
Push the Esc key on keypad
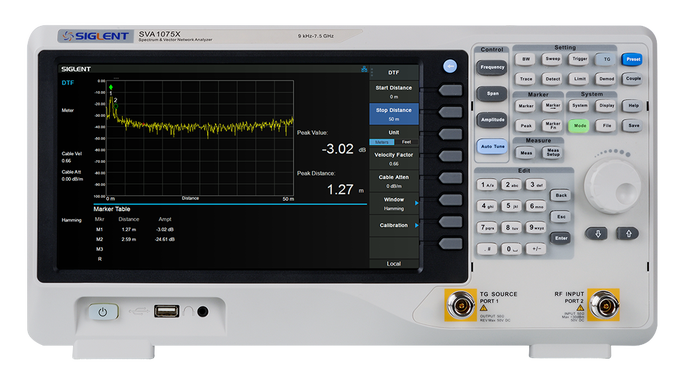point(560,217)
